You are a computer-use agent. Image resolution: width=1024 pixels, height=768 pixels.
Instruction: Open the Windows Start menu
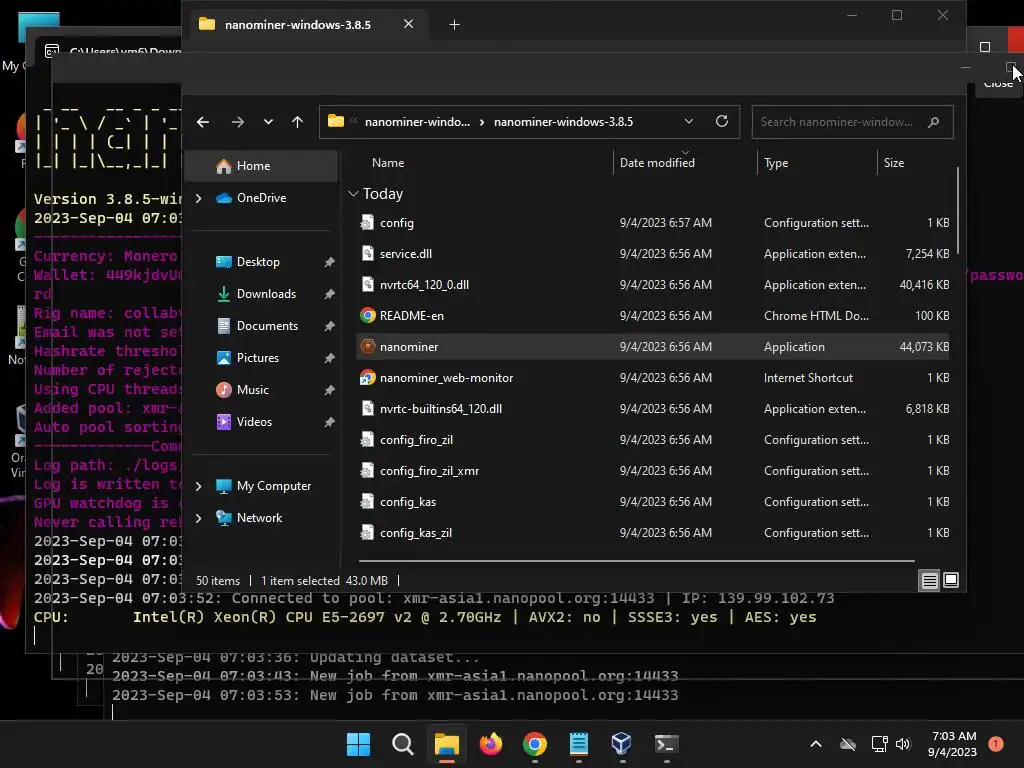coord(358,744)
